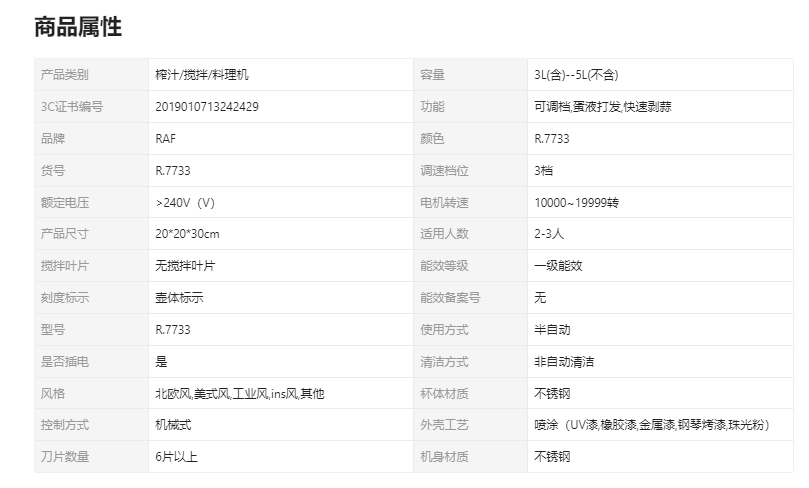Click the product size 20*20*30cm
The image size is (809, 488).
pos(187,234)
